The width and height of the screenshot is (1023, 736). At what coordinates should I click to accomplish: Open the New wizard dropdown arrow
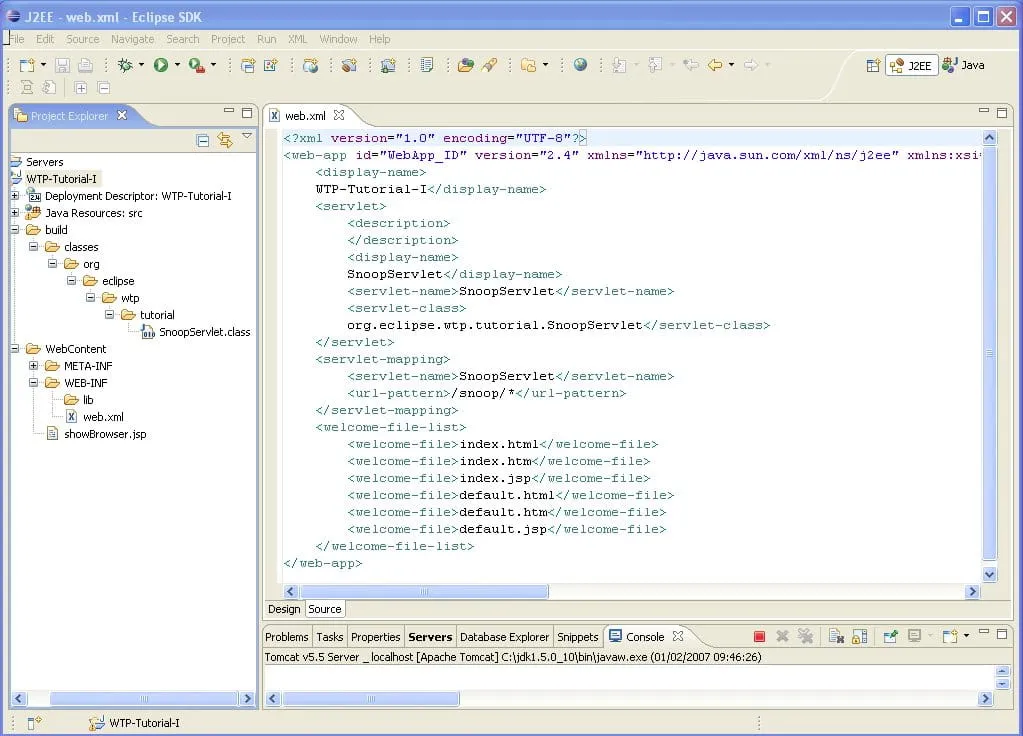click(42, 65)
